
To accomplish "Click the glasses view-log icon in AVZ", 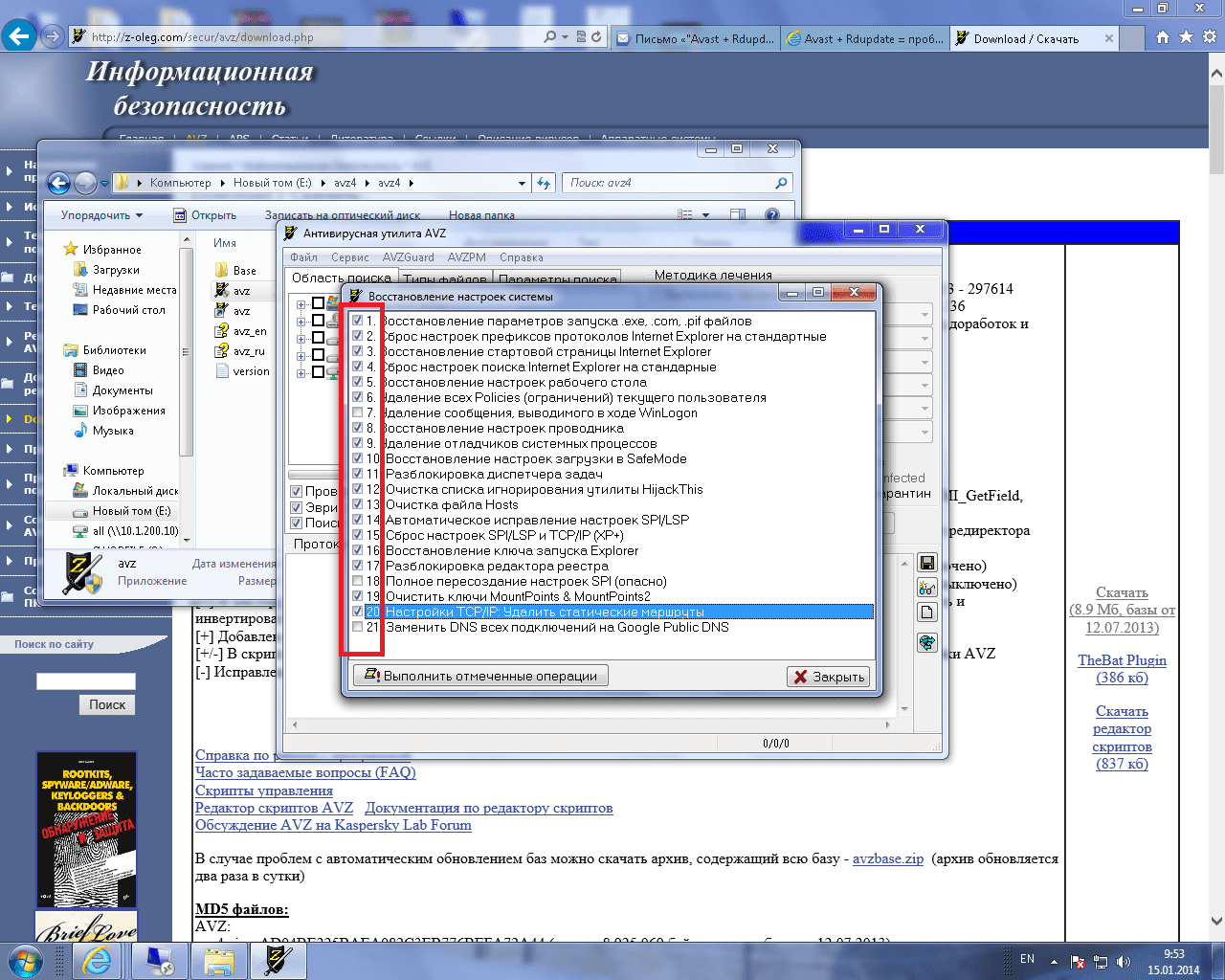I will [926, 587].
